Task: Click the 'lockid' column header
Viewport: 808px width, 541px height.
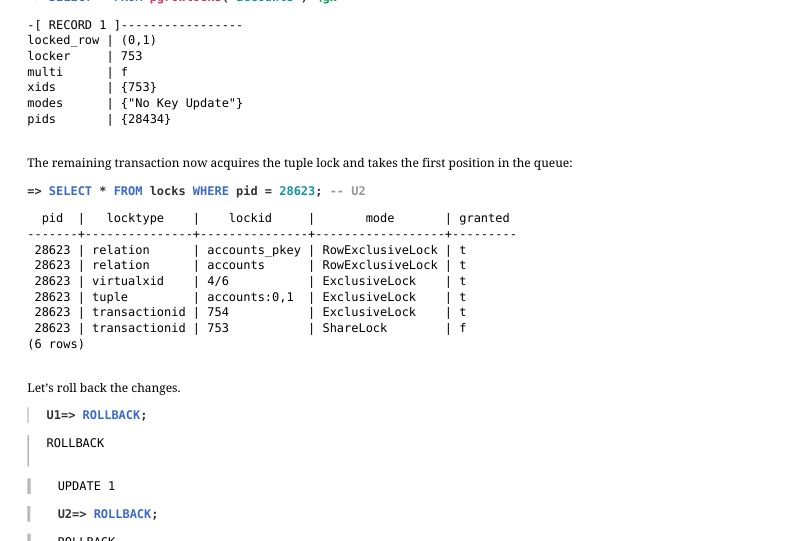Action: (250, 218)
